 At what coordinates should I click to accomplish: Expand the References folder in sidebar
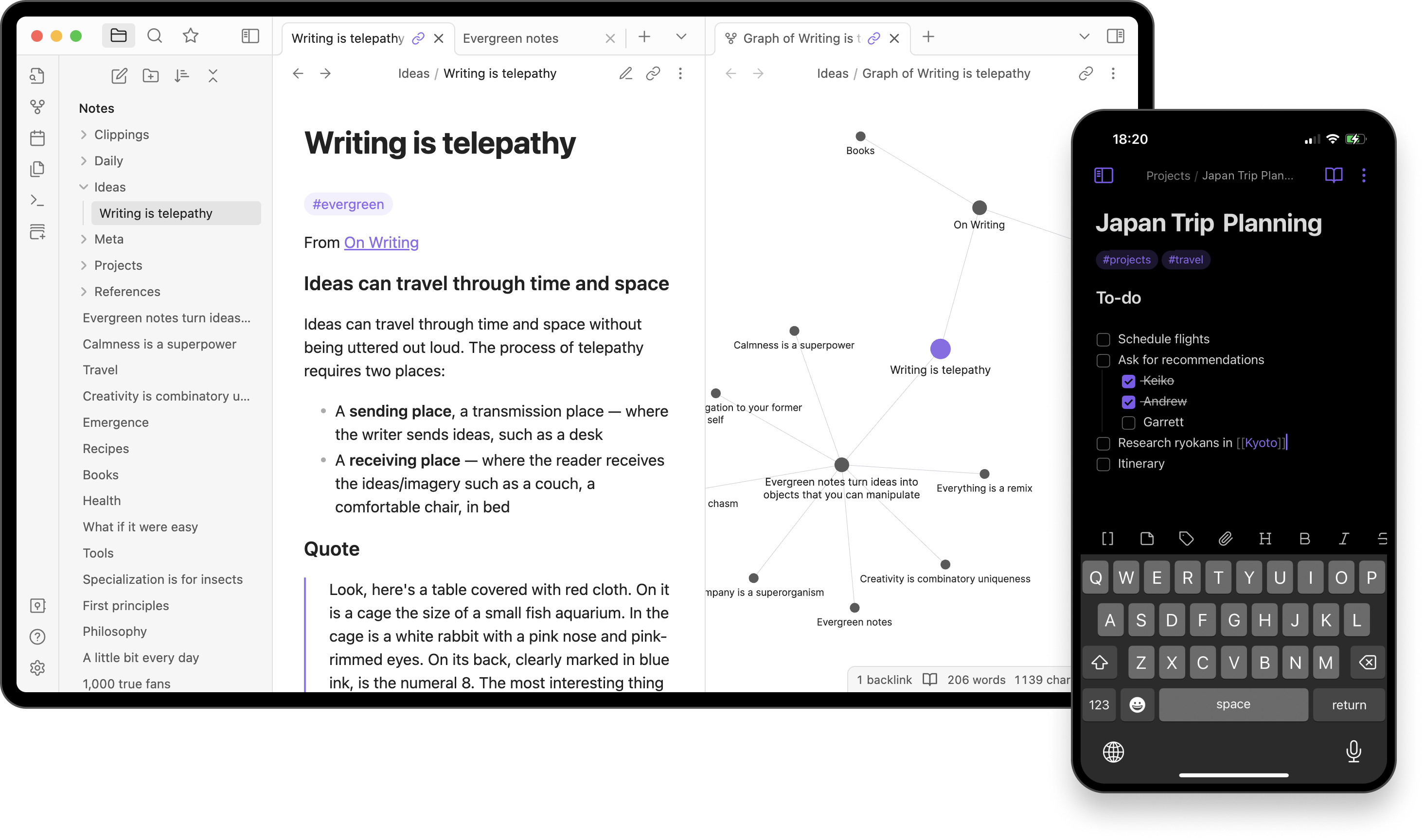point(83,291)
